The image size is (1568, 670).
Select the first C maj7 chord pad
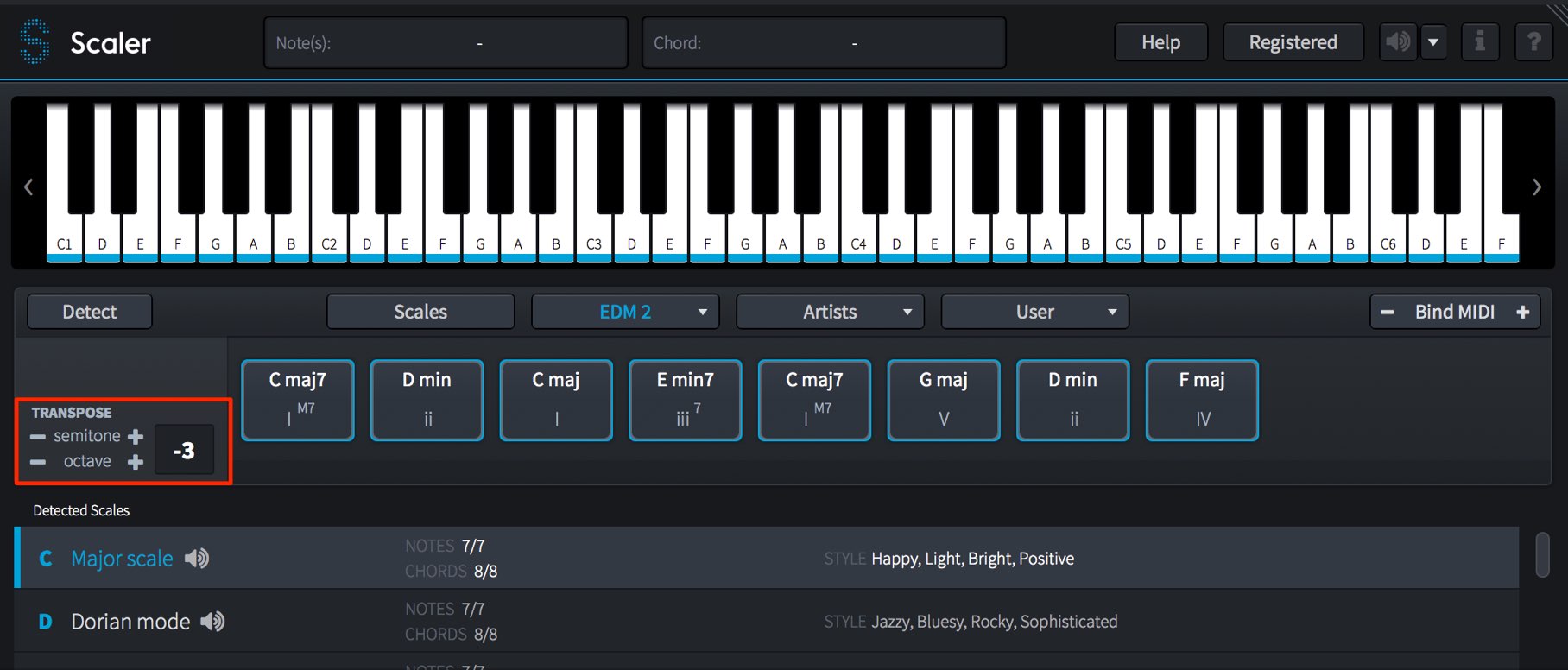point(298,401)
